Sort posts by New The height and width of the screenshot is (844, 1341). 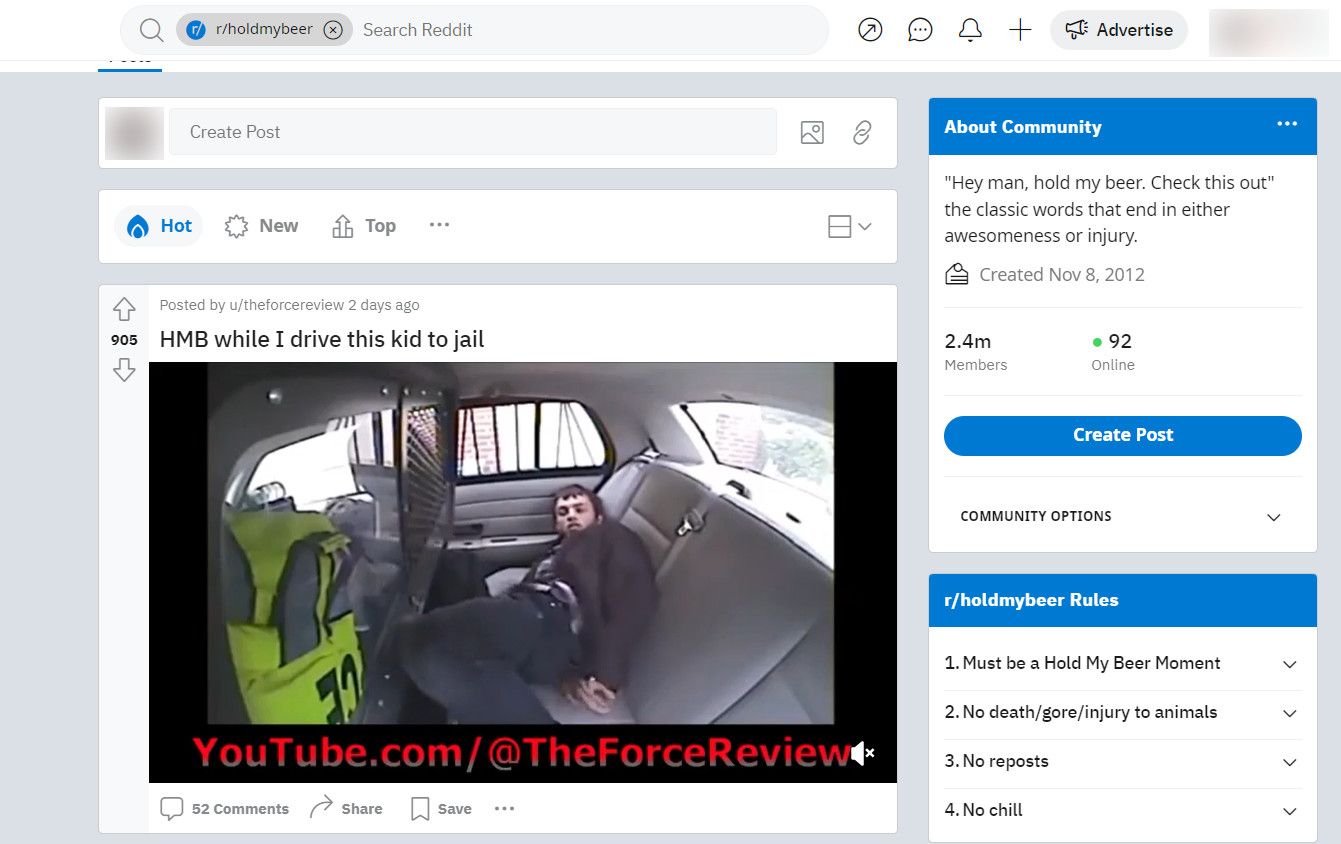pos(262,226)
